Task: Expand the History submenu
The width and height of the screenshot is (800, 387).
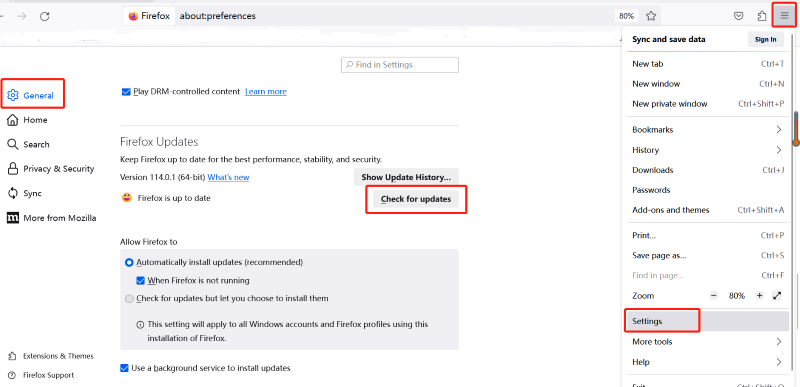Action: (x=707, y=150)
